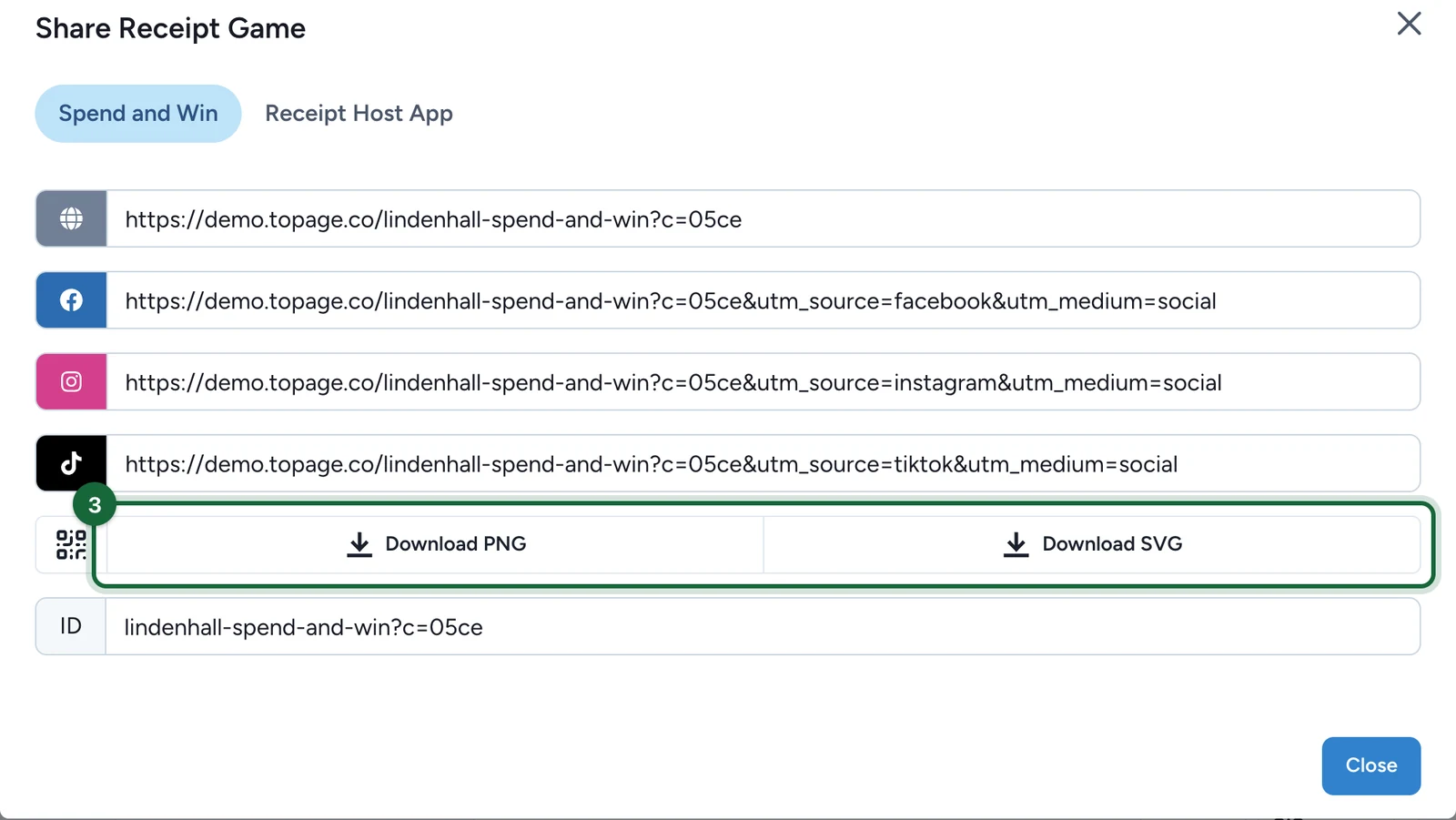This screenshot has height=820, width=1456.
Task: Click the blue Close button
Action: click(1371, 765)
